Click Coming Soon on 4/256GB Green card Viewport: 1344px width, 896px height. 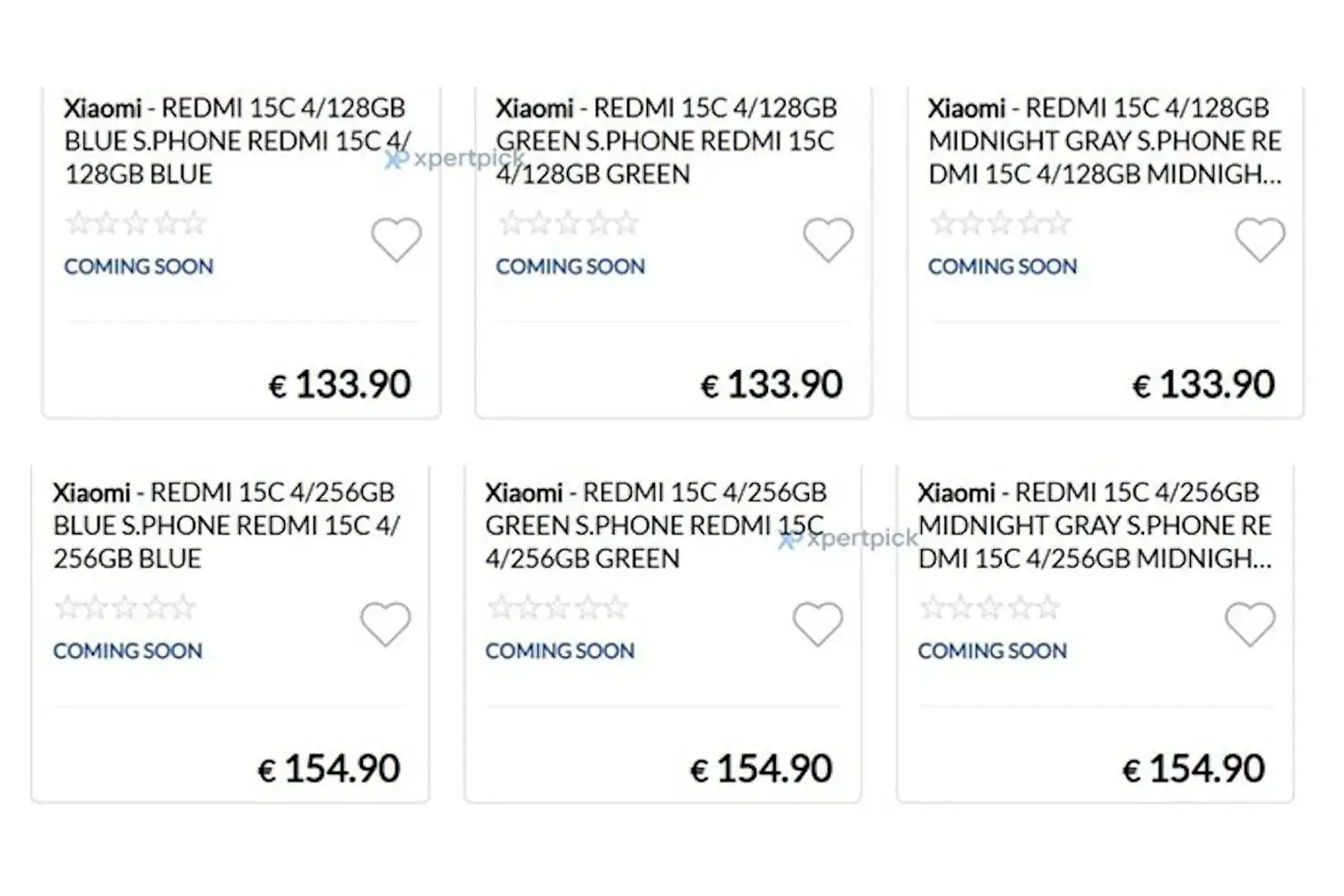click(560, 650)
